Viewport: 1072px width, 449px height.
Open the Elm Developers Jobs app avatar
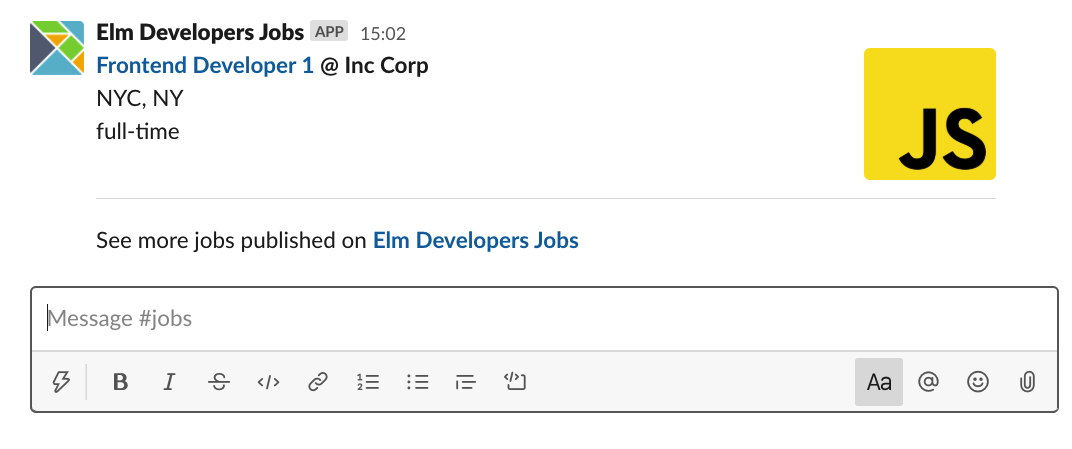point(57,48)
